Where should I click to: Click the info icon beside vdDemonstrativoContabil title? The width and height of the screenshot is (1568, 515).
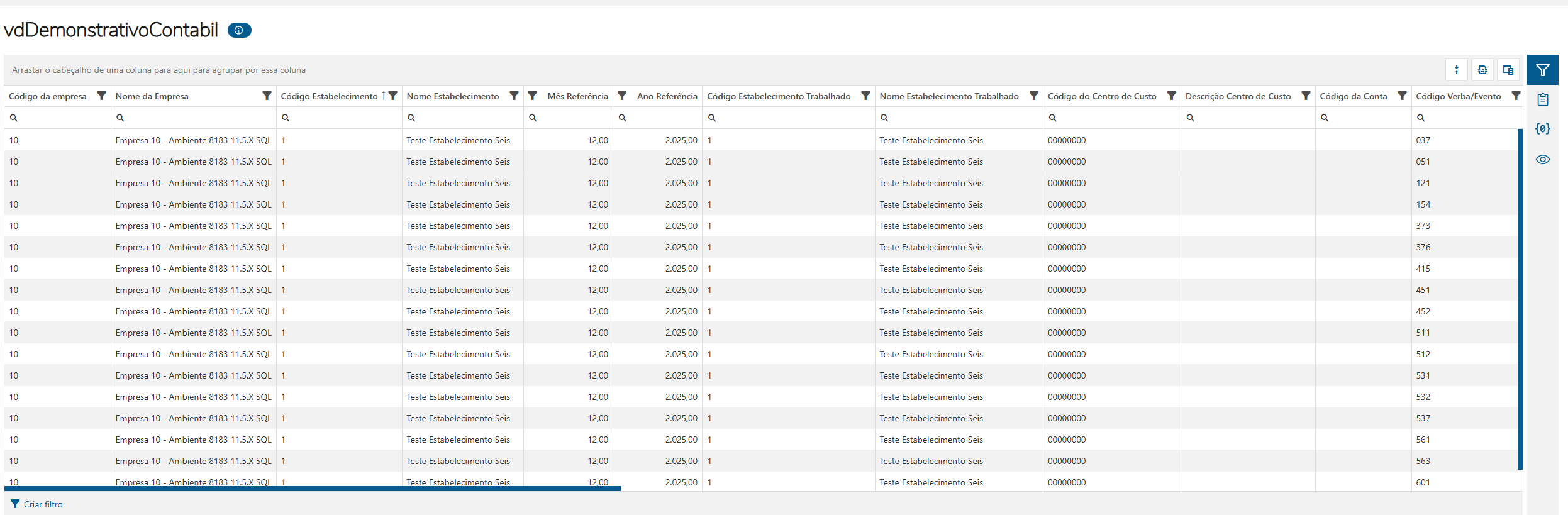coord(239,30)
